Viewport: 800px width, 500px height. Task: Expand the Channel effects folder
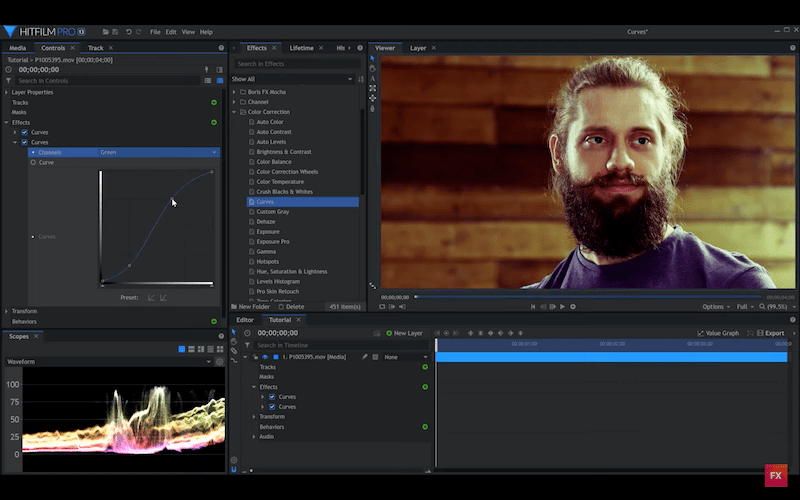pos(234,102)
